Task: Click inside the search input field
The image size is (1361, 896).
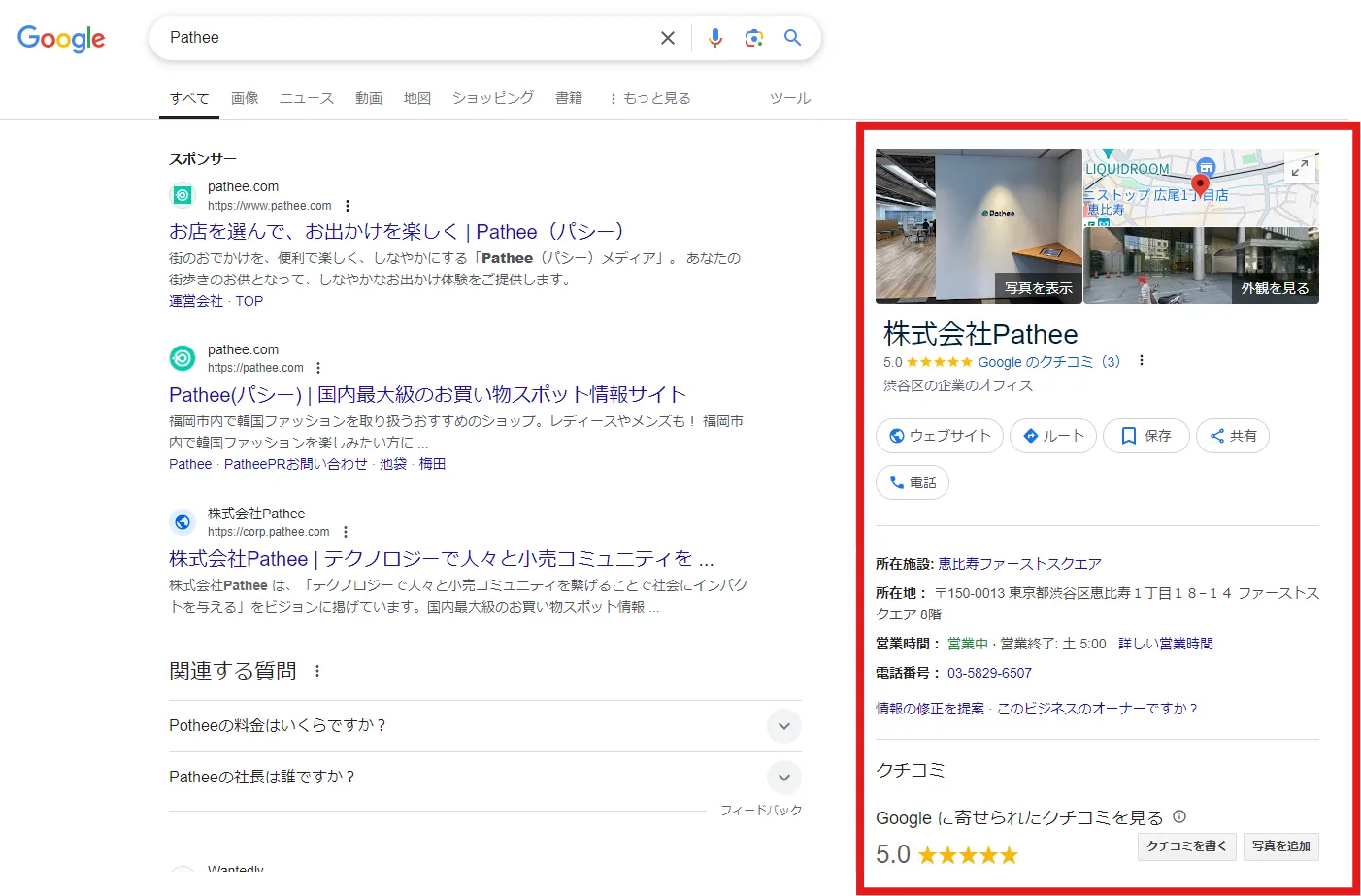Action: point(388,37)
